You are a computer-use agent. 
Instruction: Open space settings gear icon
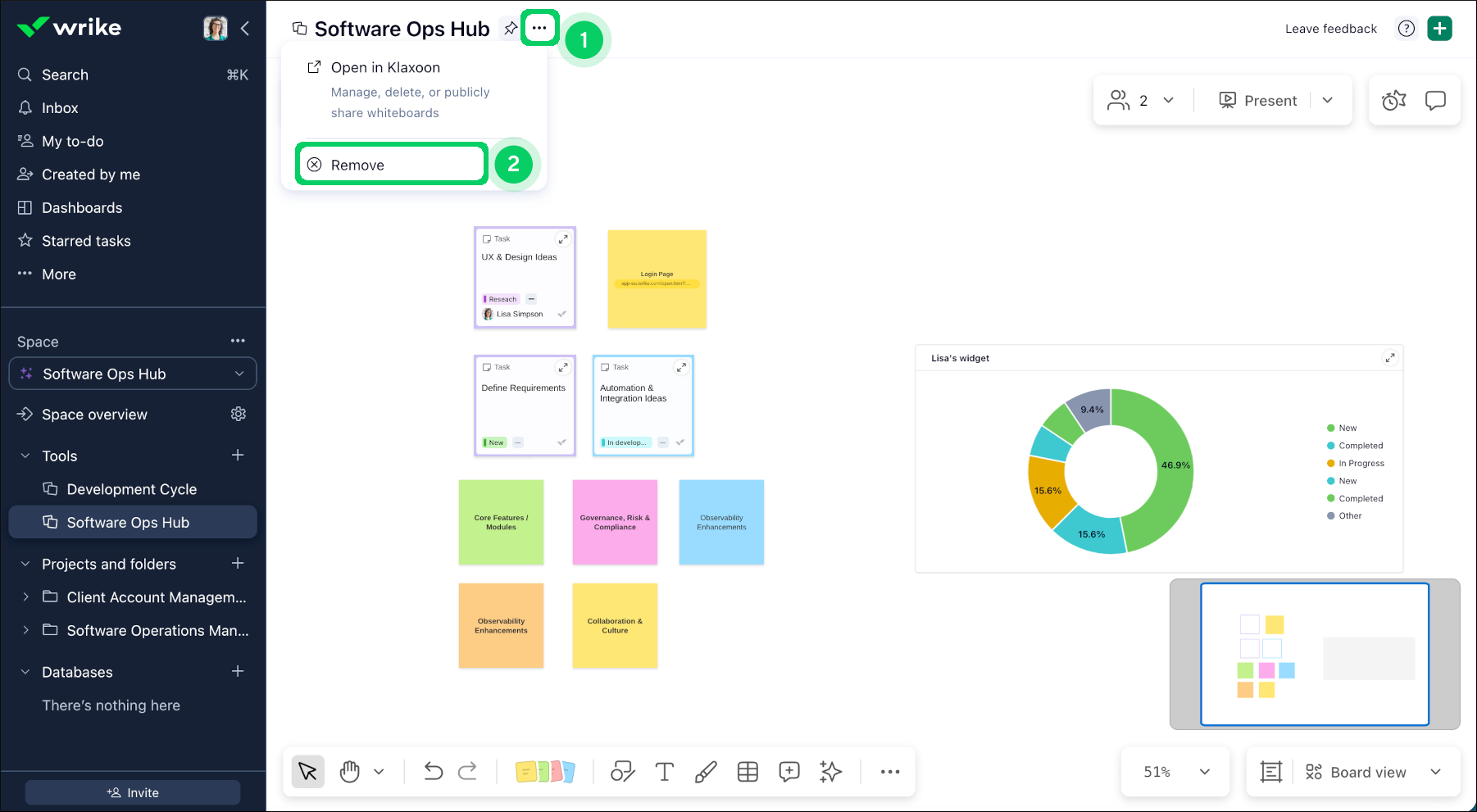point(239,414)
